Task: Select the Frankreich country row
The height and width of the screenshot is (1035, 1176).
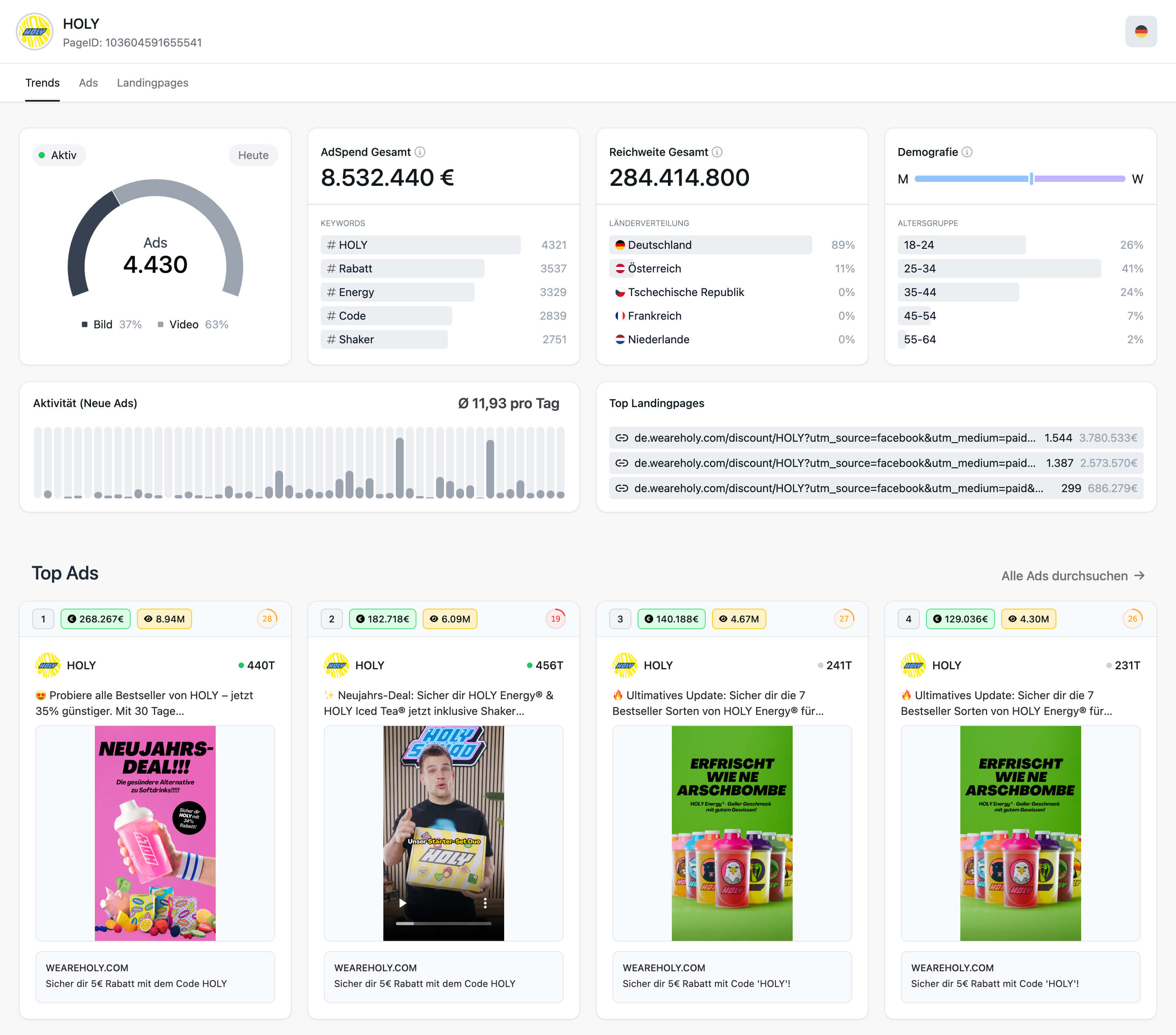Action: [732, 315]
